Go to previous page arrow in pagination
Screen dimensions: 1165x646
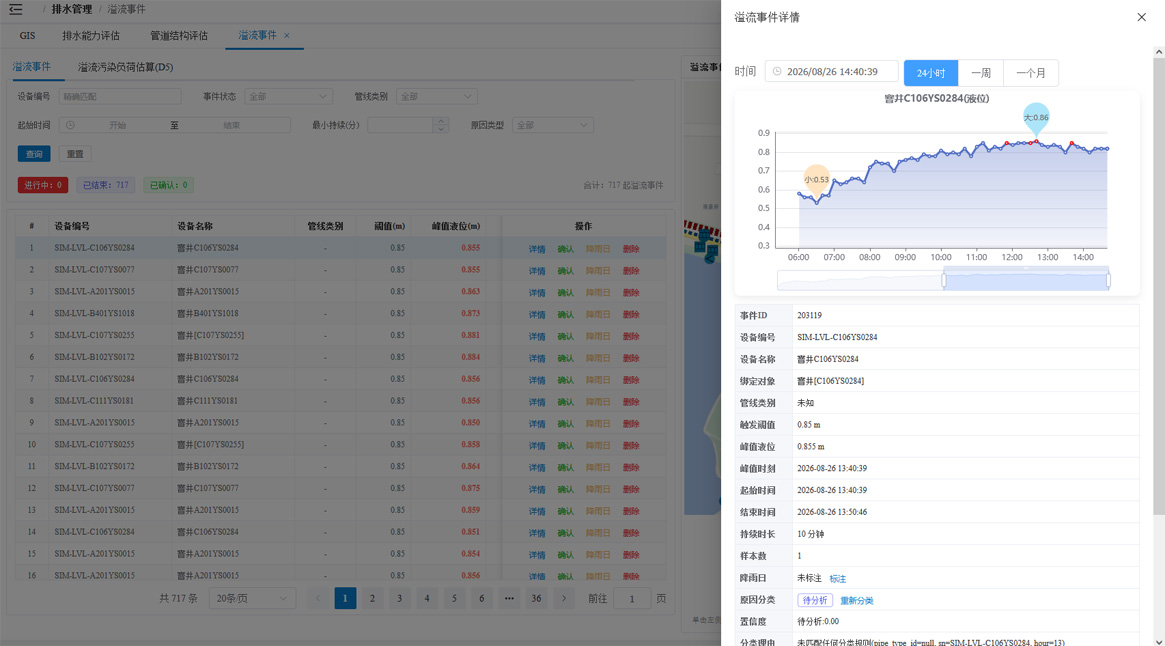pyautogui.click(x=318, y=598)
